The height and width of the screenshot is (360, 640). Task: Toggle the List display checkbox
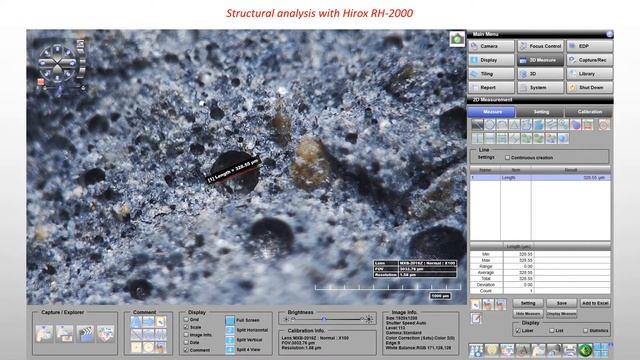click(x=551, y=331)
